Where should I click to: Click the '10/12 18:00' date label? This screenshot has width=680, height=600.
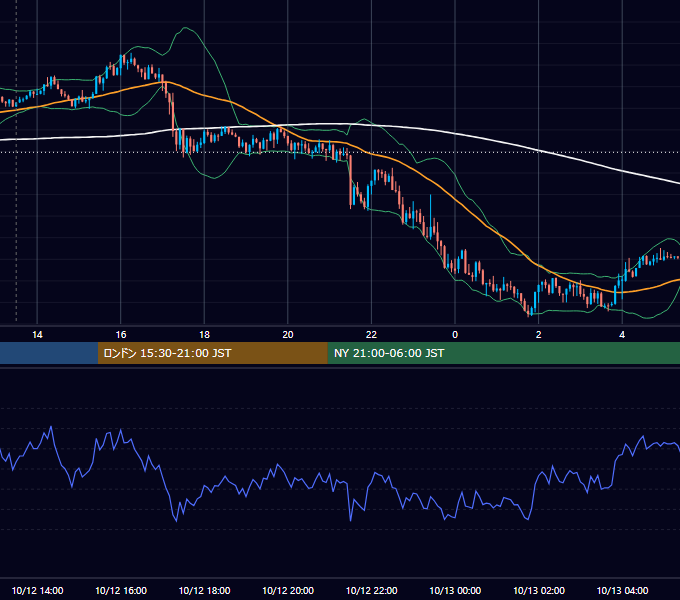[x=204, y=590]
